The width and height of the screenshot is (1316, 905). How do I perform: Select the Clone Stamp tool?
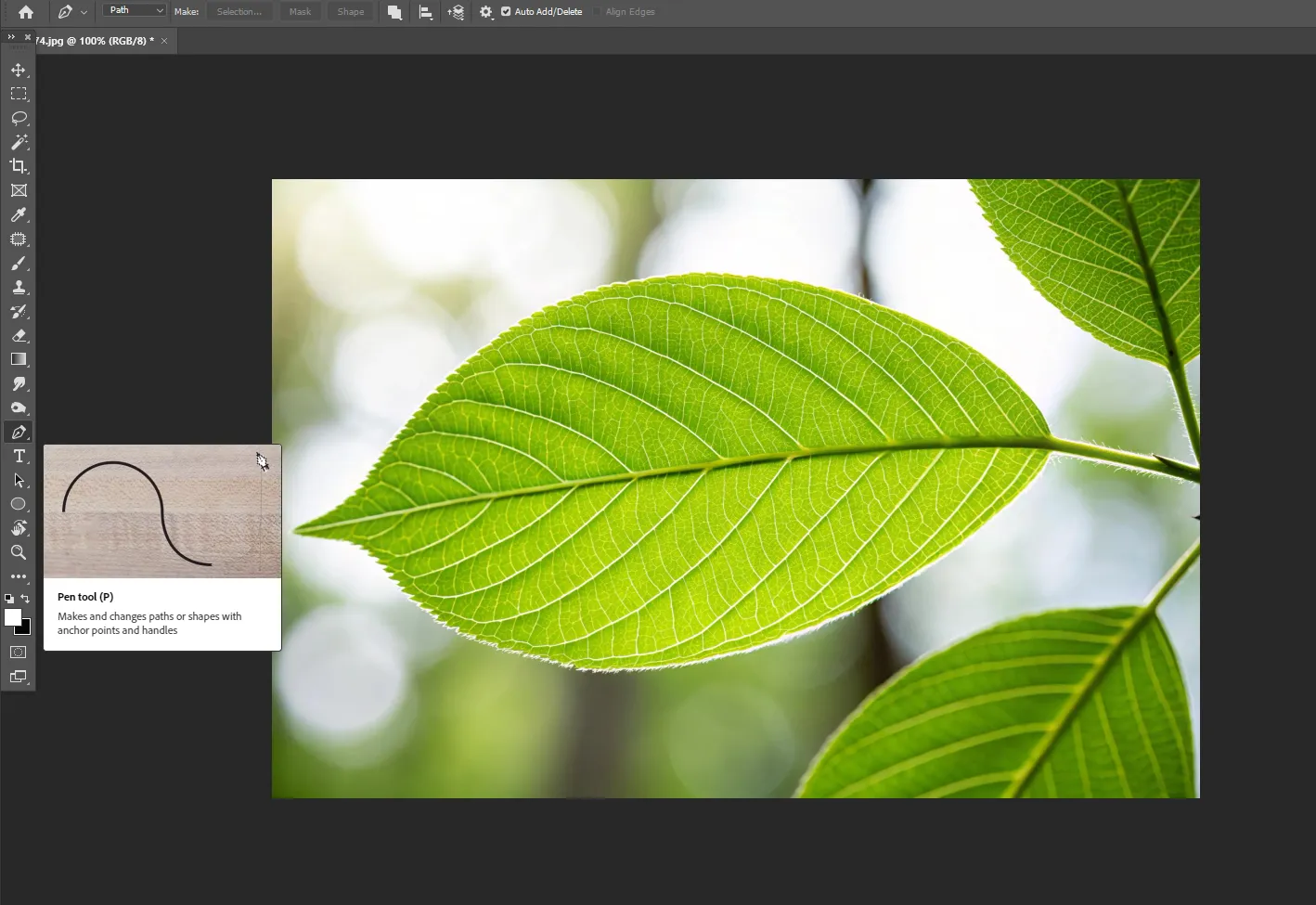pyautogui.click(x=19, y=288)
